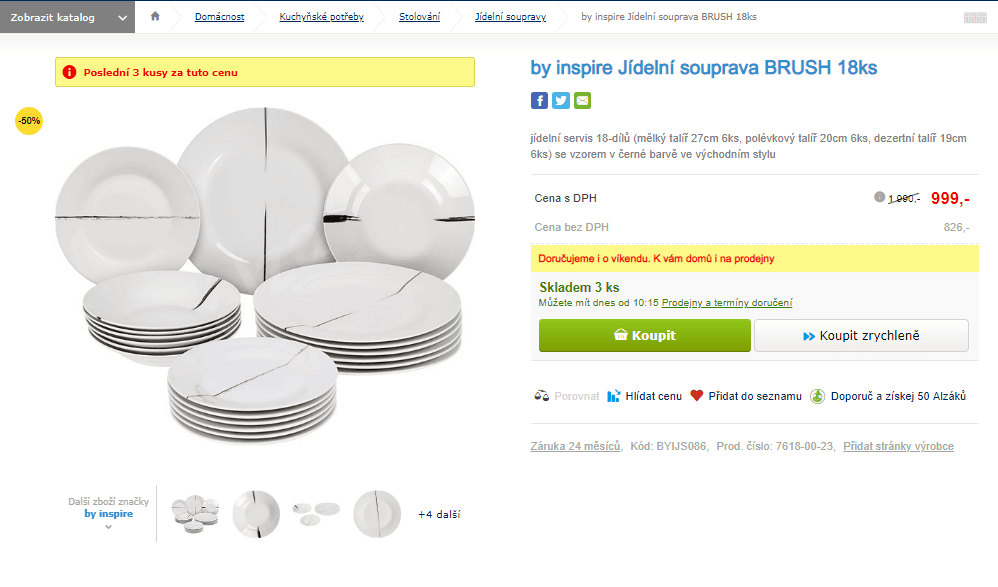Click the price info icon
998x587 pixels.
coord(880,197)
